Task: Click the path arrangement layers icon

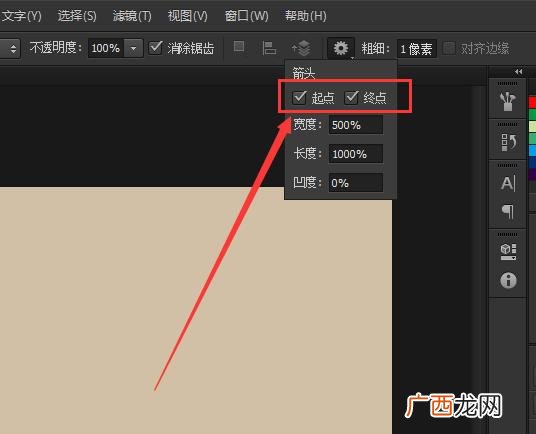Action: pos(301,48)
